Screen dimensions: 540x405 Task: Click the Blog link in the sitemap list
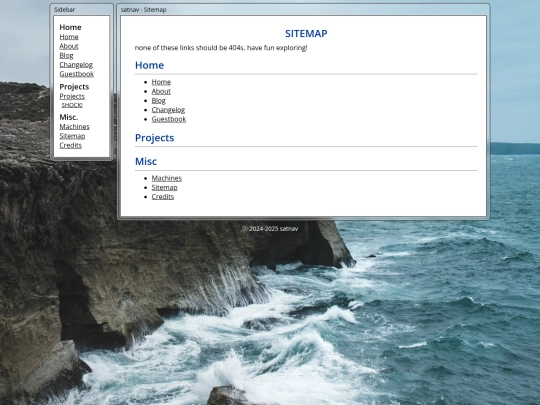(x=159, y=101)
